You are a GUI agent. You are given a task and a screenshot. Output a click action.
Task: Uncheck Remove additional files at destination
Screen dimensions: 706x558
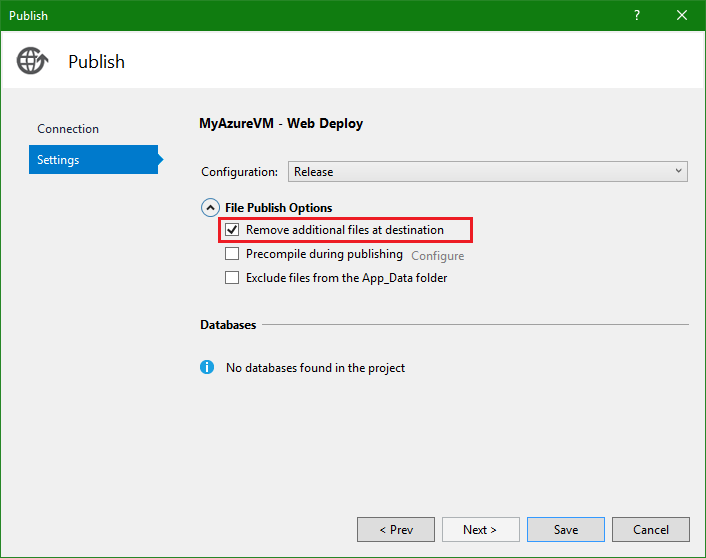(232, 230)
